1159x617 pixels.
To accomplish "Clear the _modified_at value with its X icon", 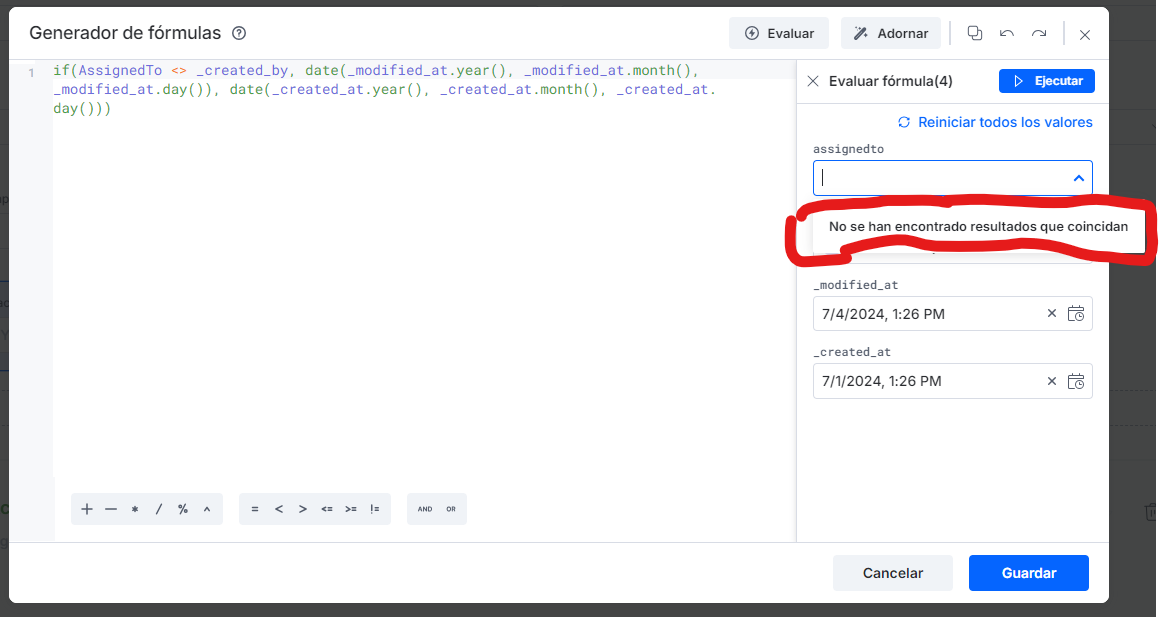I will click(x=1052, y=313).
